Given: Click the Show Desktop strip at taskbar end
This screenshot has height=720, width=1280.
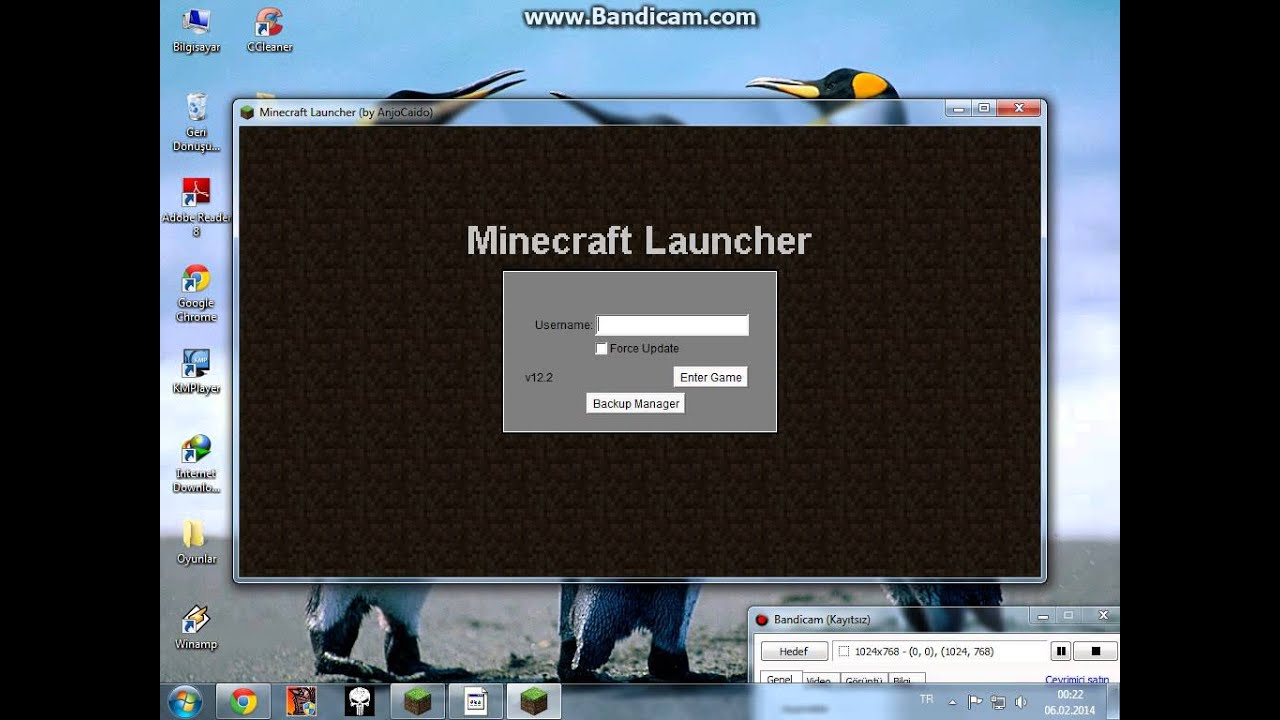Looking at the screenshot, I should pos(1113,701).
